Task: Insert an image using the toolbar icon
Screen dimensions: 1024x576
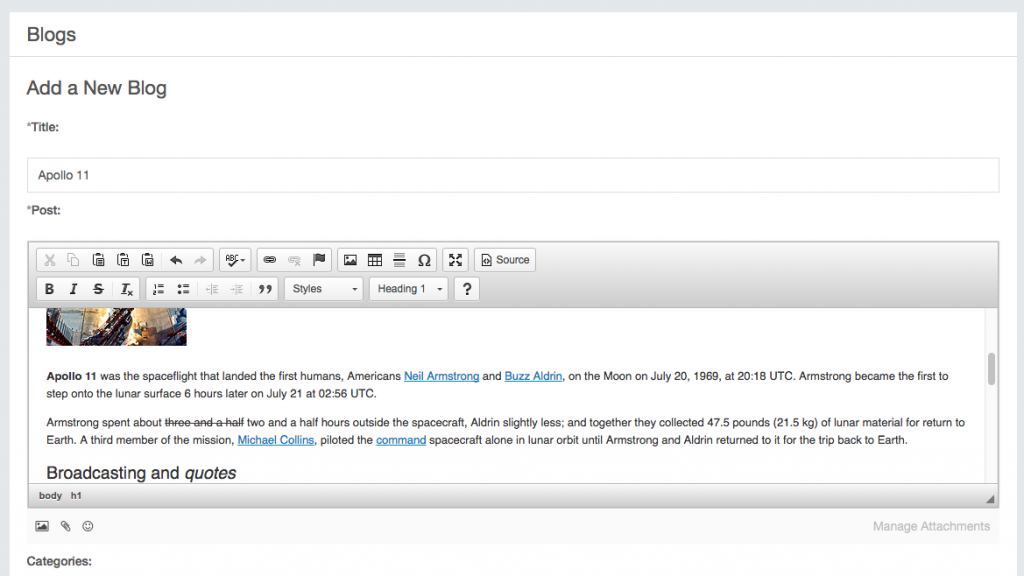Action: coord(351,259)
